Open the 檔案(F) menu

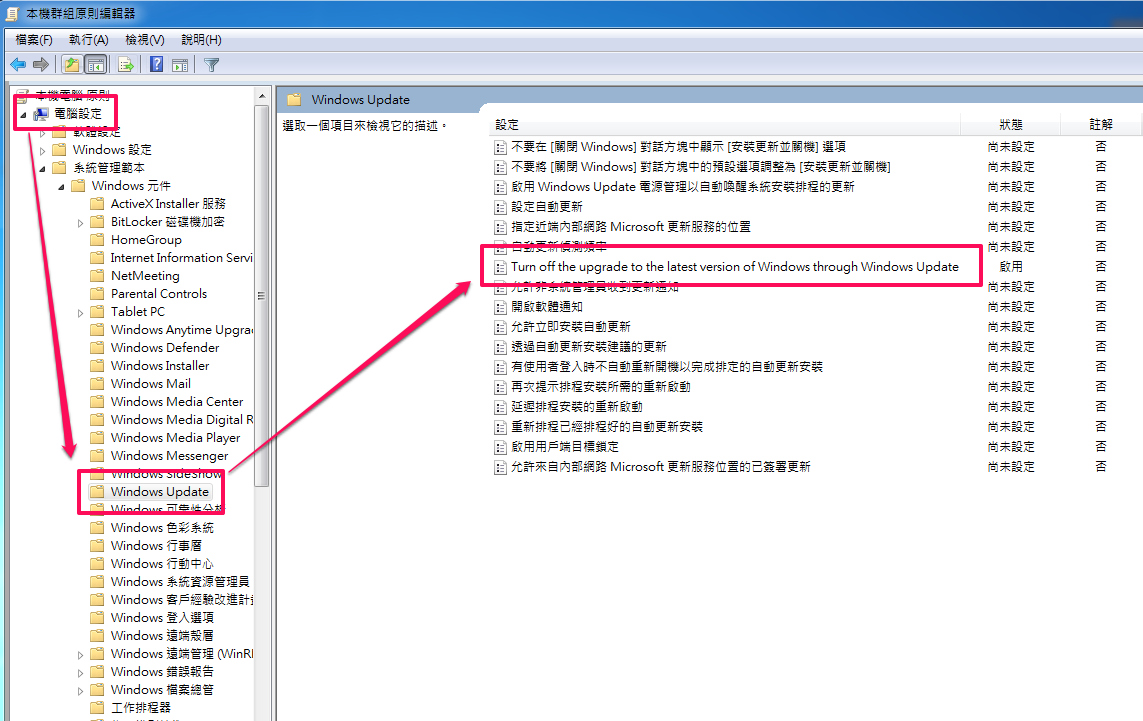[34, 39]
